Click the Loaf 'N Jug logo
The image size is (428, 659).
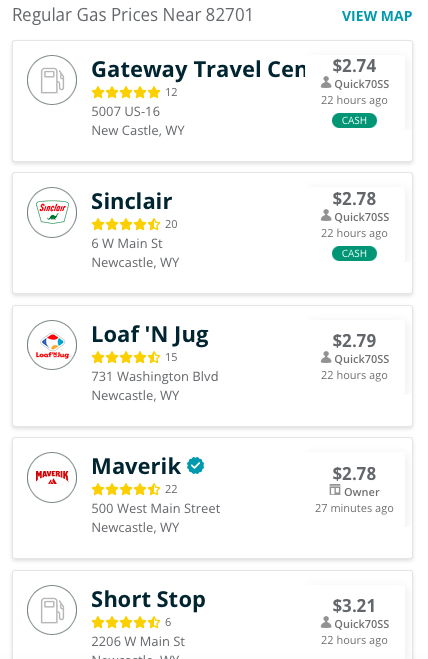pyautogui.click(x=52, y=345)
